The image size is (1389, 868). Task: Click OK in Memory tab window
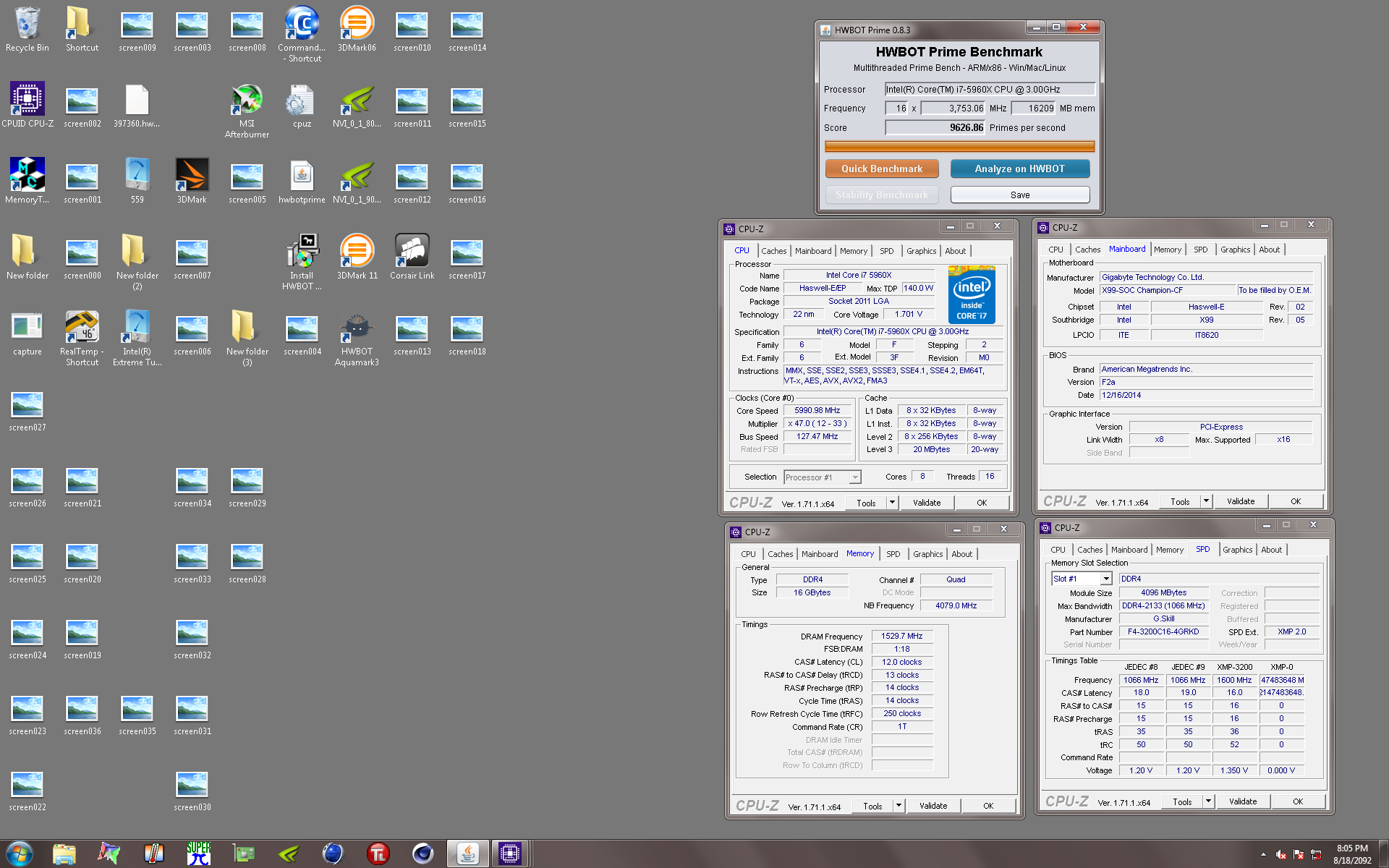pos(988,806)
